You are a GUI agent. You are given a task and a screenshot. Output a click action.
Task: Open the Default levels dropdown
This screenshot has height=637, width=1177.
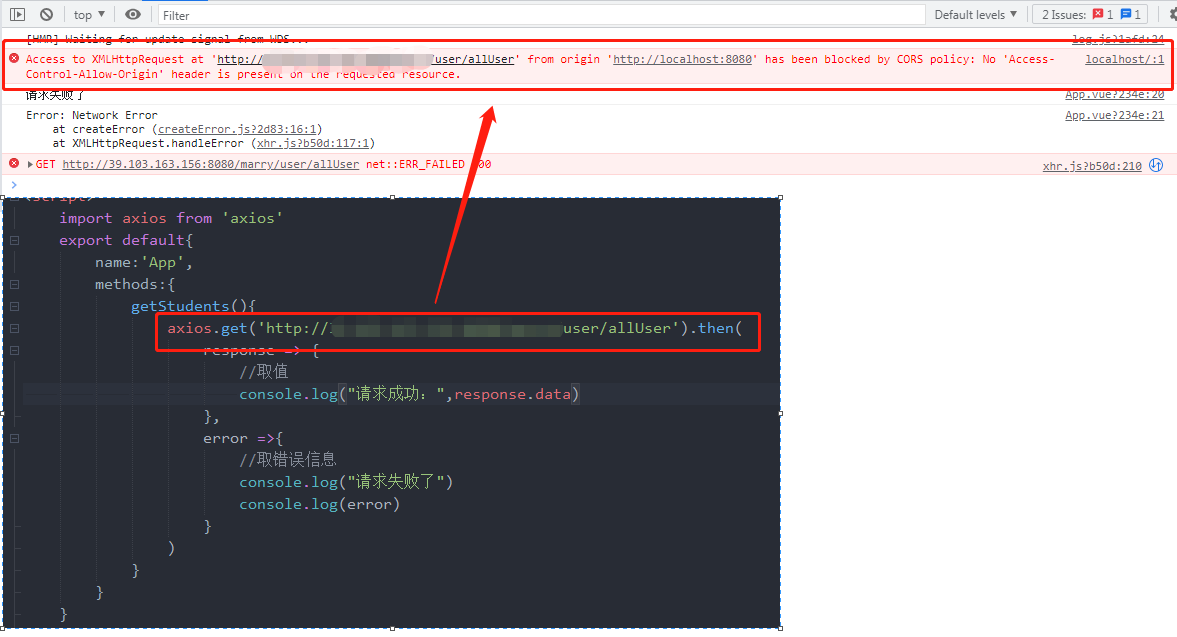click(975, 14)
